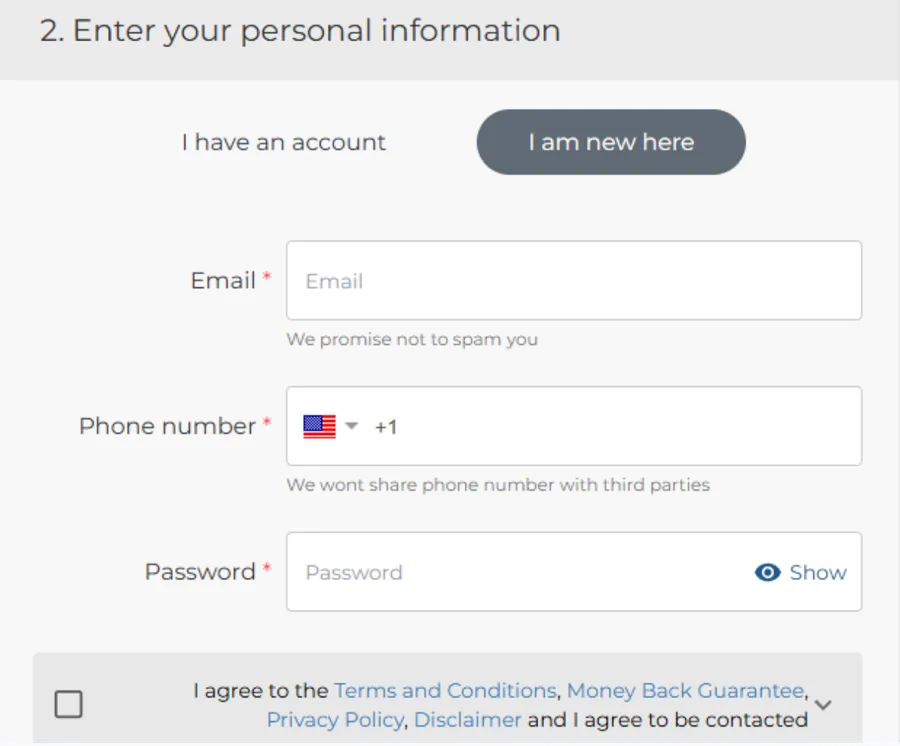900x746 pixels.
Task: Switch to "I have an account" tab
Action: click(x=283, y=143)
